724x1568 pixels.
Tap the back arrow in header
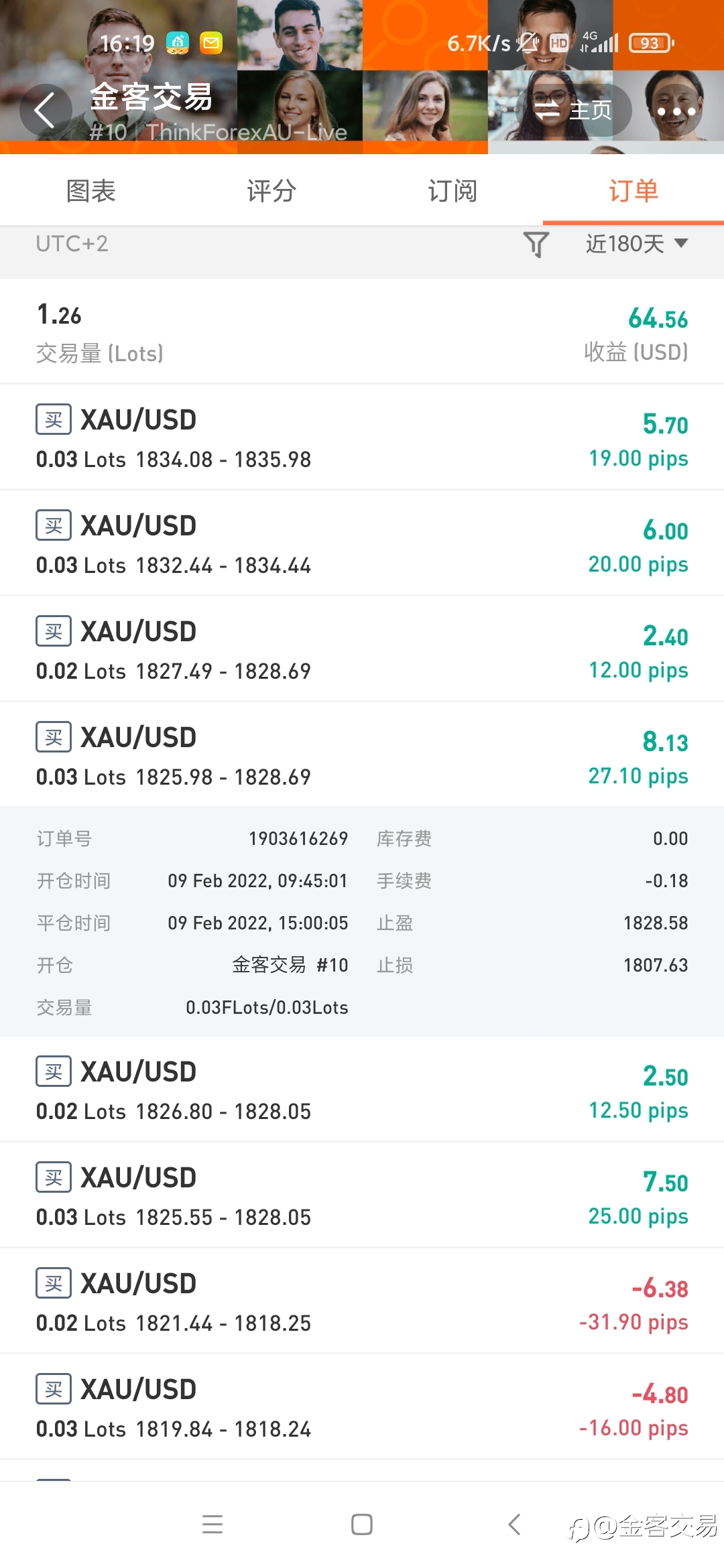(45, 111)
